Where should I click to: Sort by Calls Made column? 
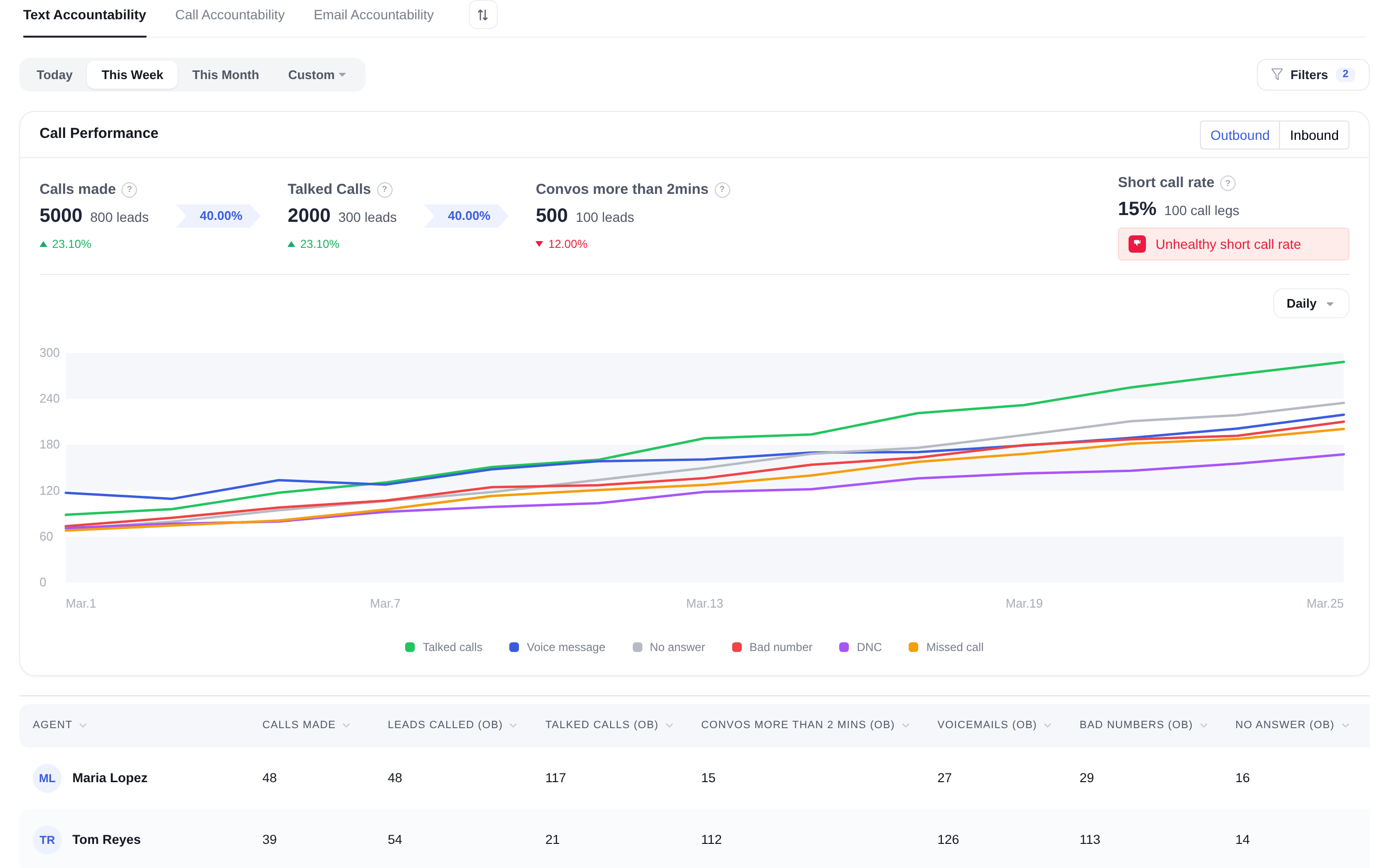(x=306, y=724)
